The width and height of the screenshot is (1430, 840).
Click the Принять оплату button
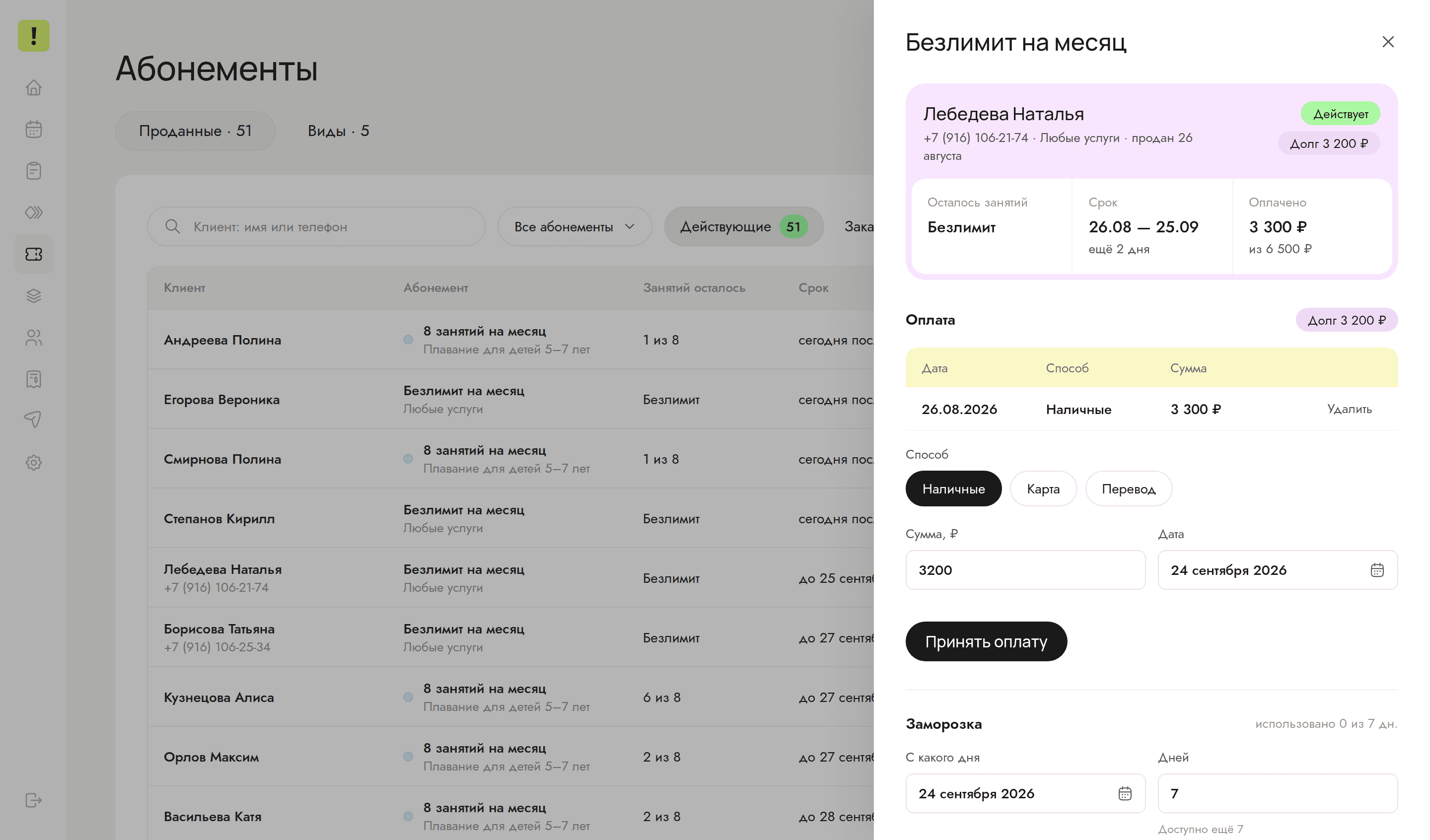click(x=986, y=641)
